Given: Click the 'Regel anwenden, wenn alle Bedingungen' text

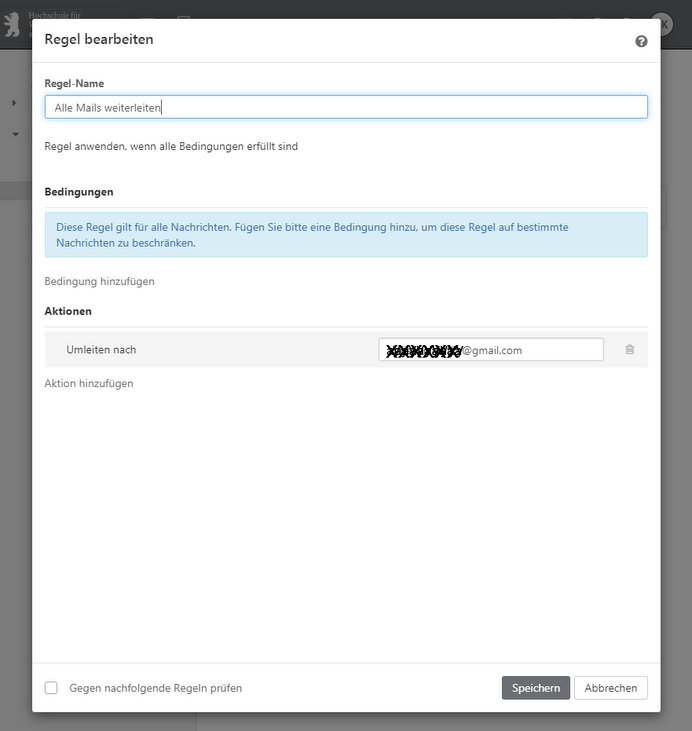Looking at the screenshot, I should 171,146.
